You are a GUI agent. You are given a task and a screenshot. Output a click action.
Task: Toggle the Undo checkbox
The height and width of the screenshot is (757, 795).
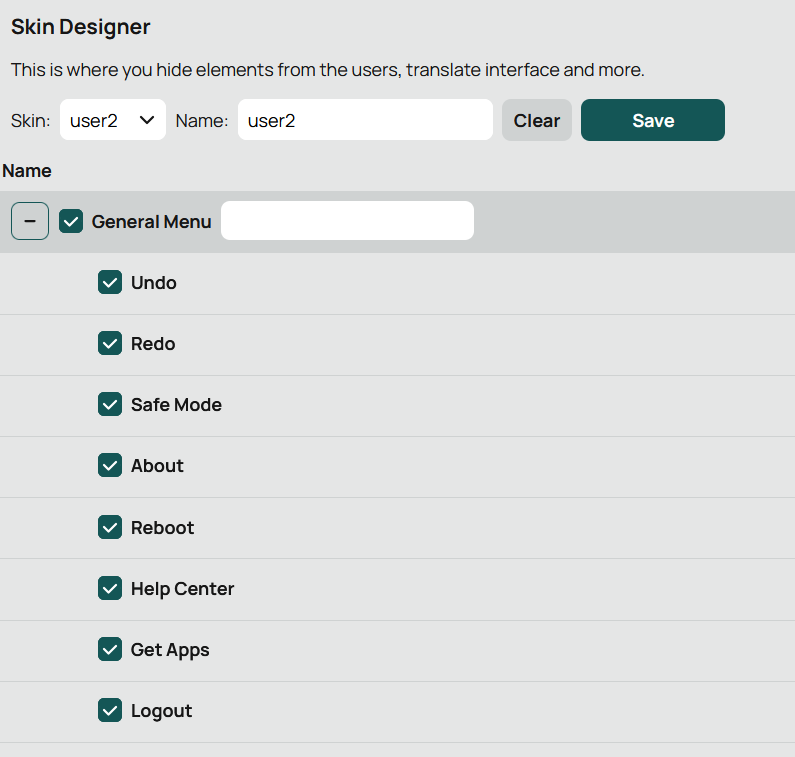tap(110, 282)
